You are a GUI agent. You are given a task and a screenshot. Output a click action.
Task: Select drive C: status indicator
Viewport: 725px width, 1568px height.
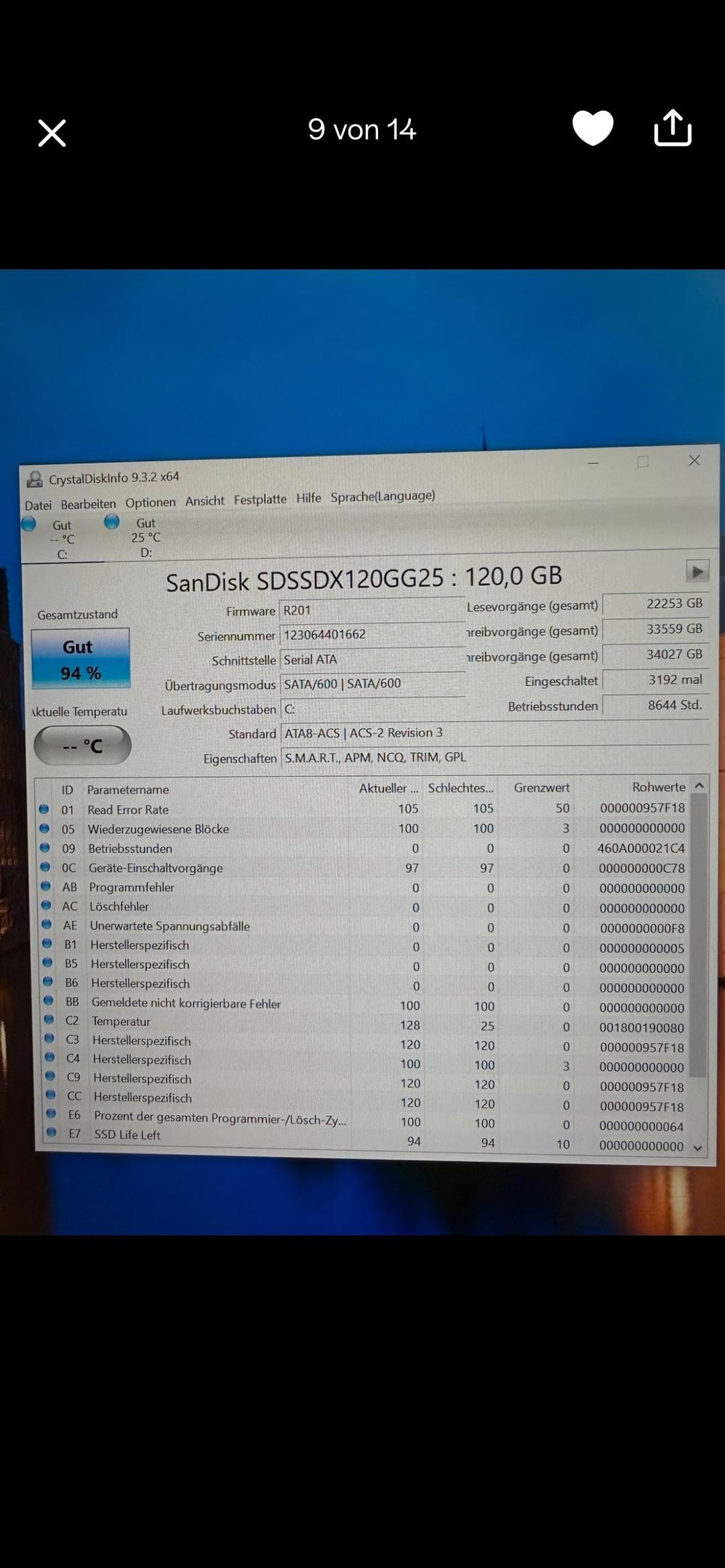[30, 524]
